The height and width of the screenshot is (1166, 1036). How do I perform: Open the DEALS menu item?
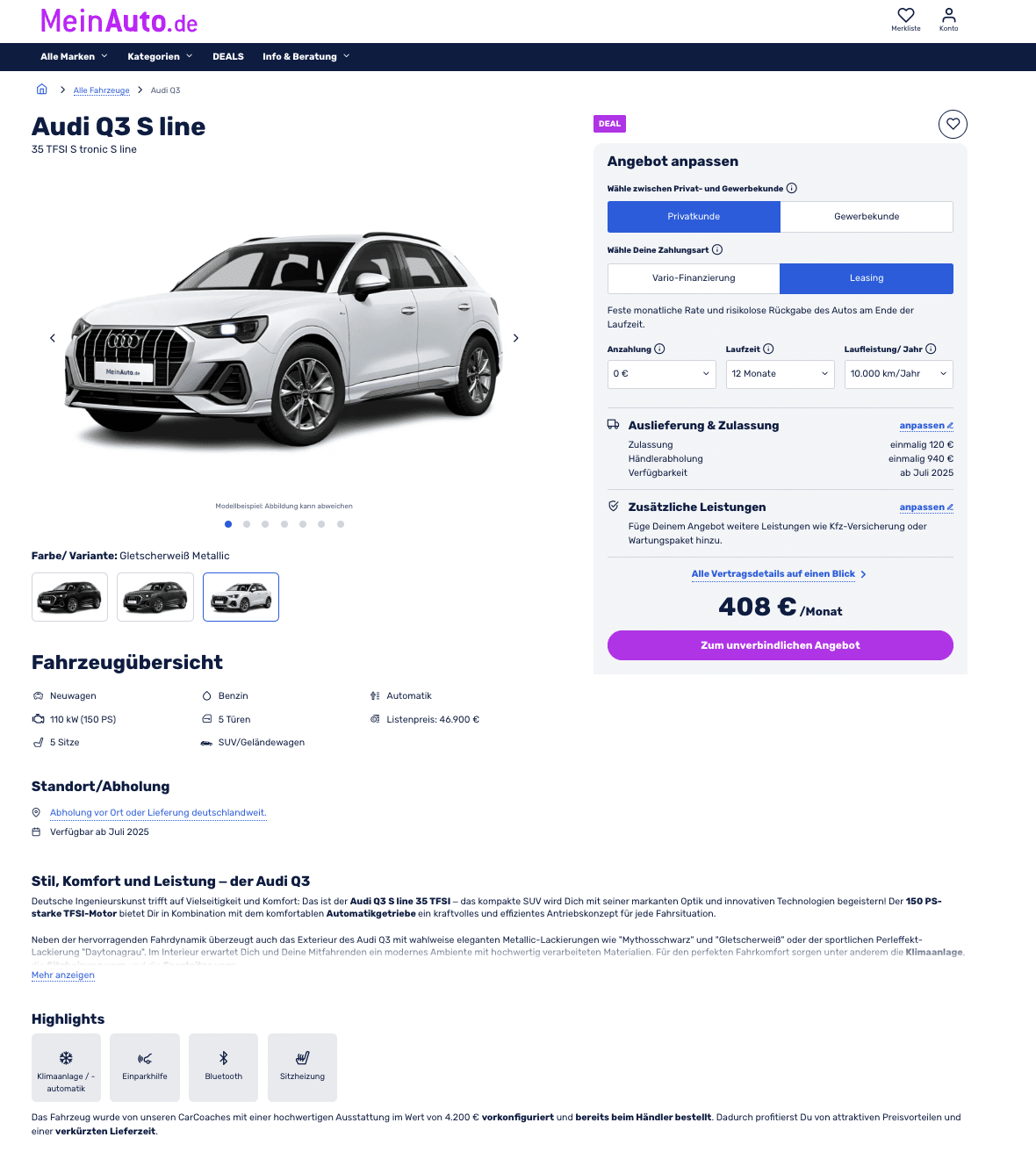(x=228, y=56)
